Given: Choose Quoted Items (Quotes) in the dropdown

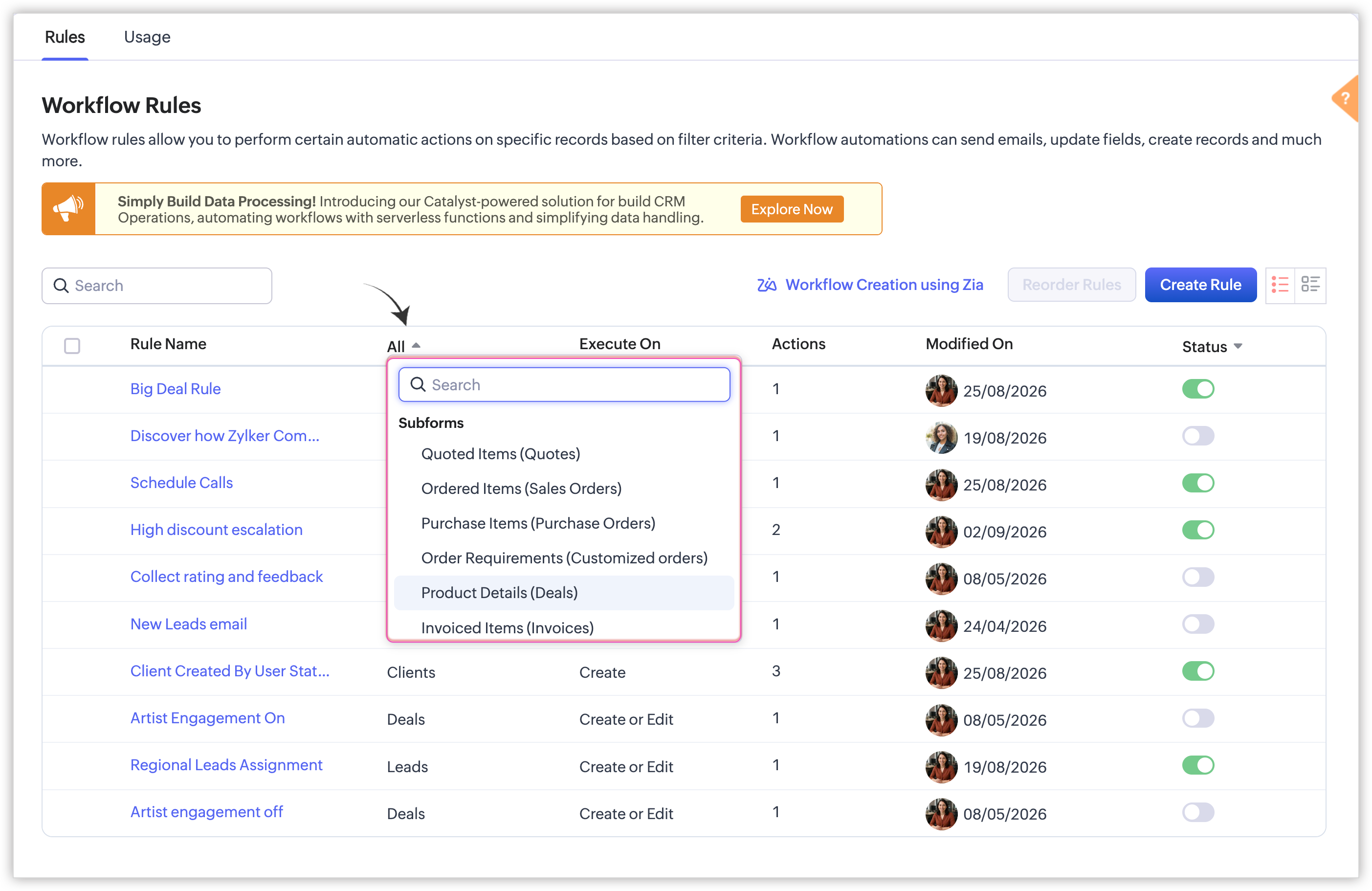Looking at the screenshot, I should [x=500, y=454].
